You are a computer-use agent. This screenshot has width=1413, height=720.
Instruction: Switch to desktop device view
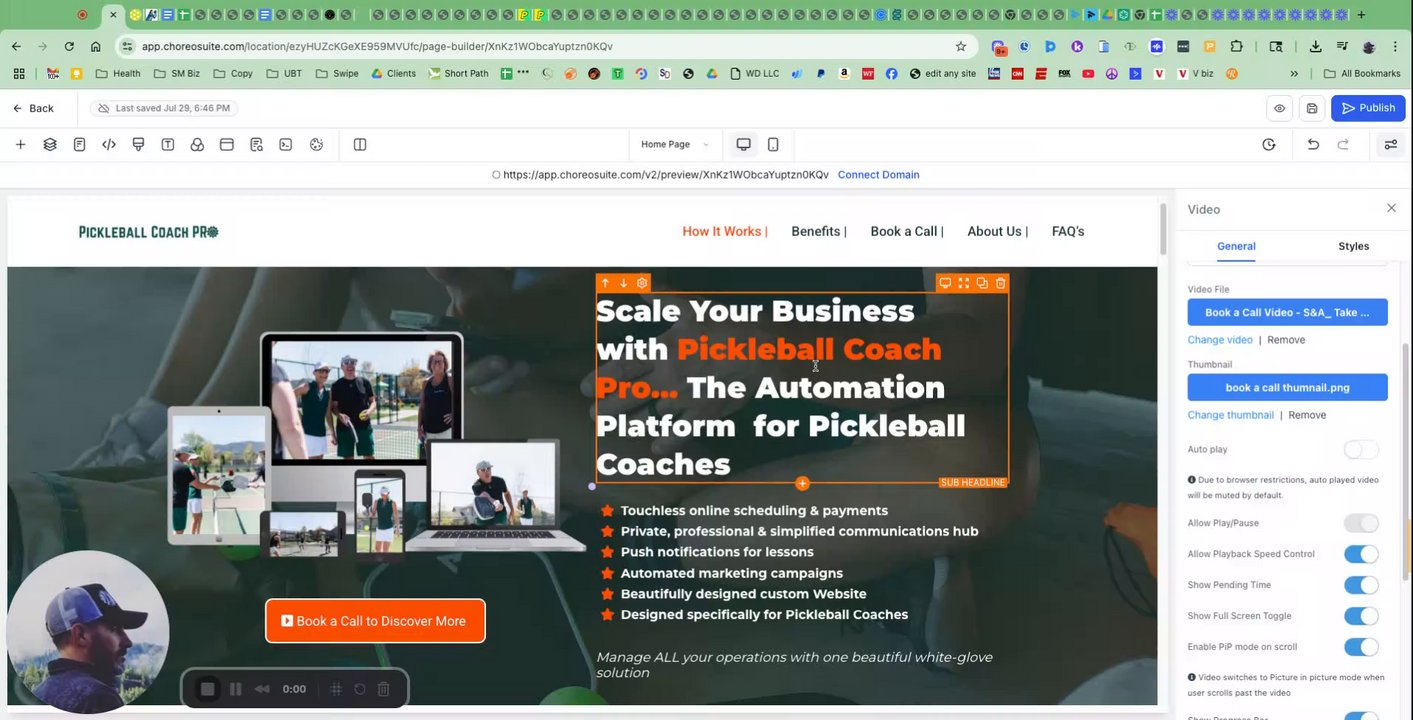pos(743,145)
